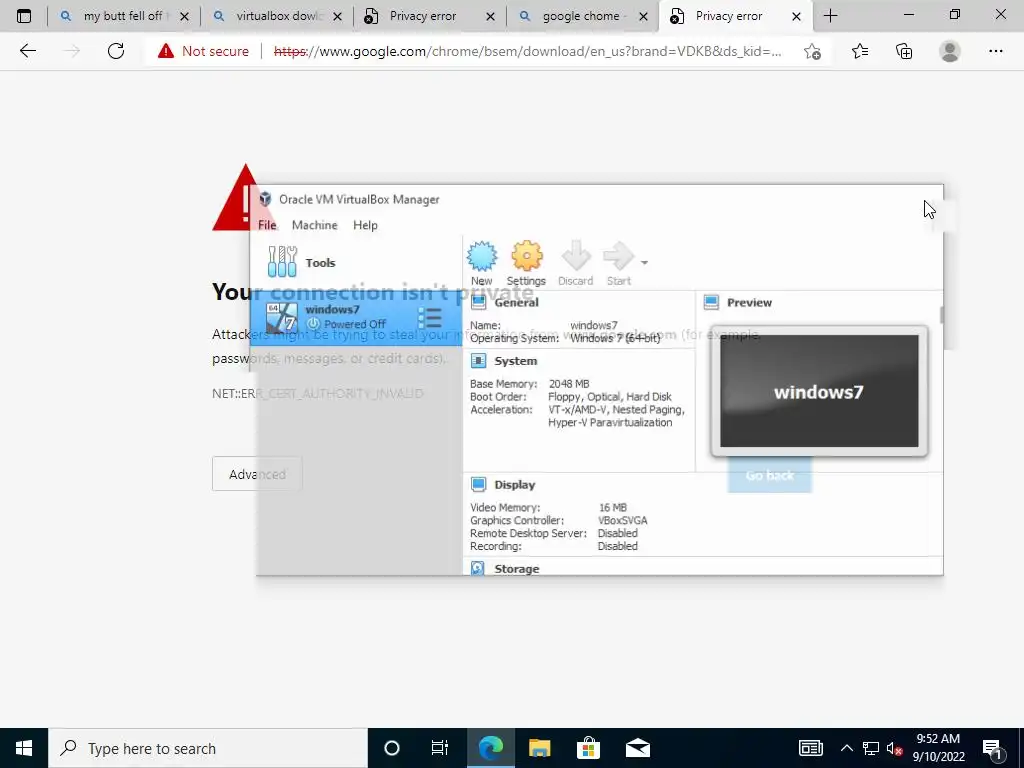Add this page to favorites star icon
Image resolution: width=1024 pixels, height=768 pixels.
click(x=812, y=51)
